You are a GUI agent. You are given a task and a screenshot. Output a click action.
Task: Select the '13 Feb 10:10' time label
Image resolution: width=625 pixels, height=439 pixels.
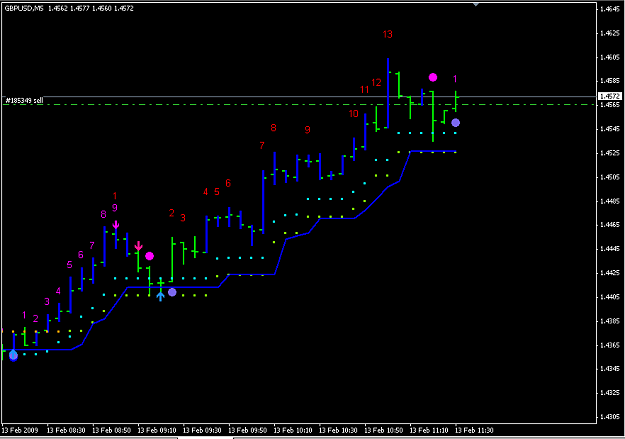tap(293, 430)
